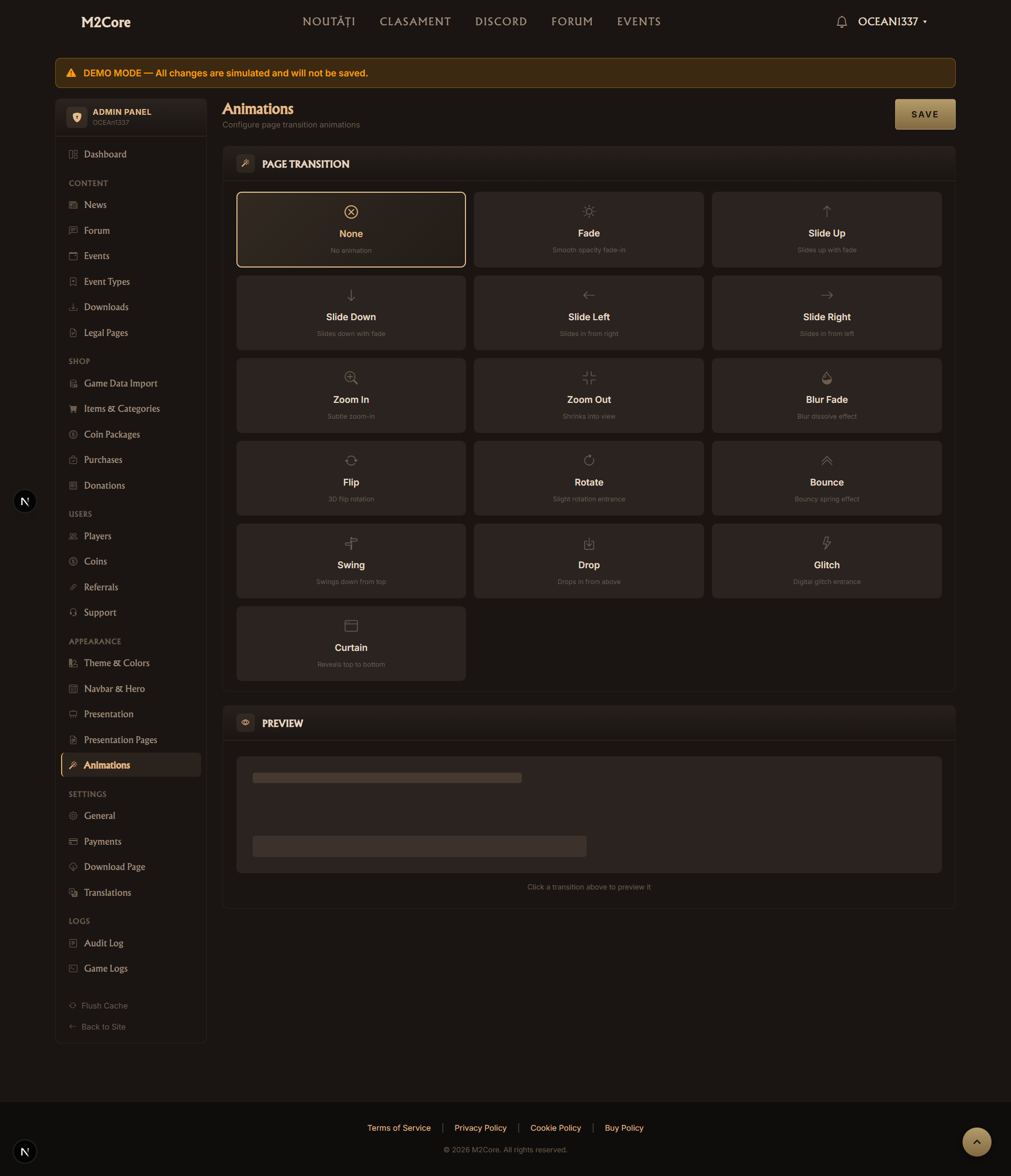Save the animation settings
The height and width of the screenshot is (1176, 1011).
[924, 114]
